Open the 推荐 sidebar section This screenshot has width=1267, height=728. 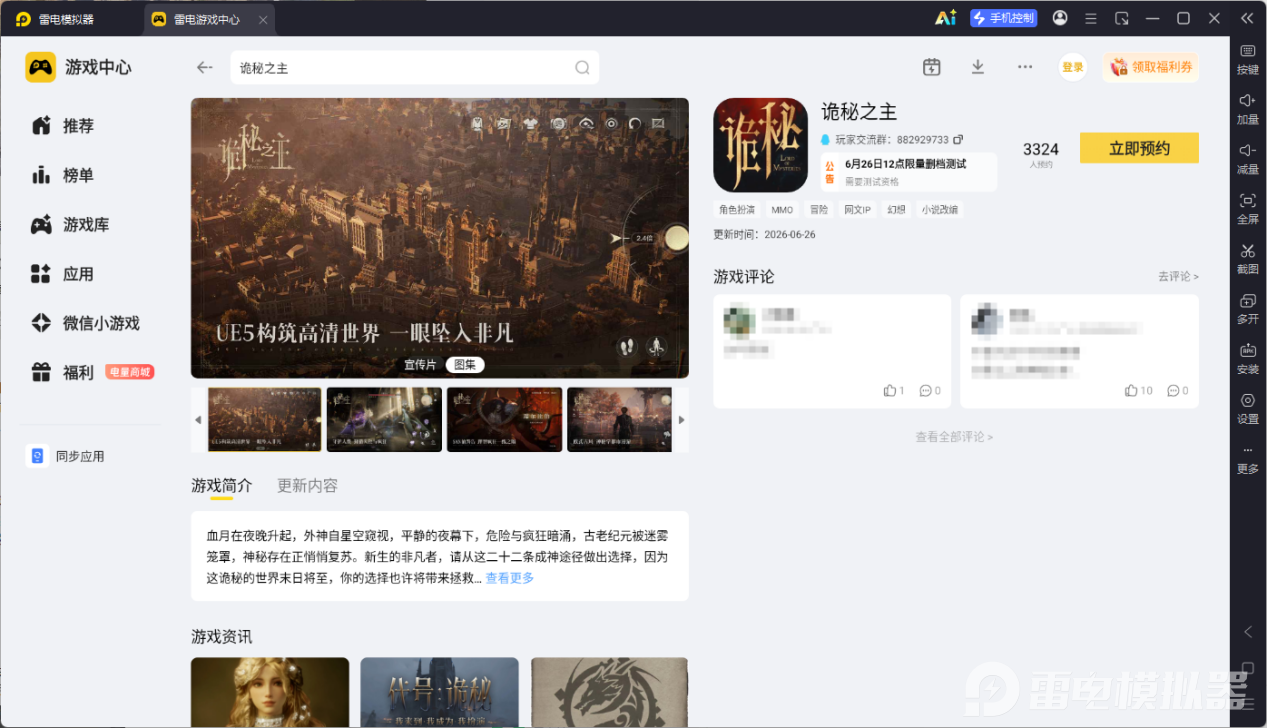pyautogui.click(x=62, y=126)
